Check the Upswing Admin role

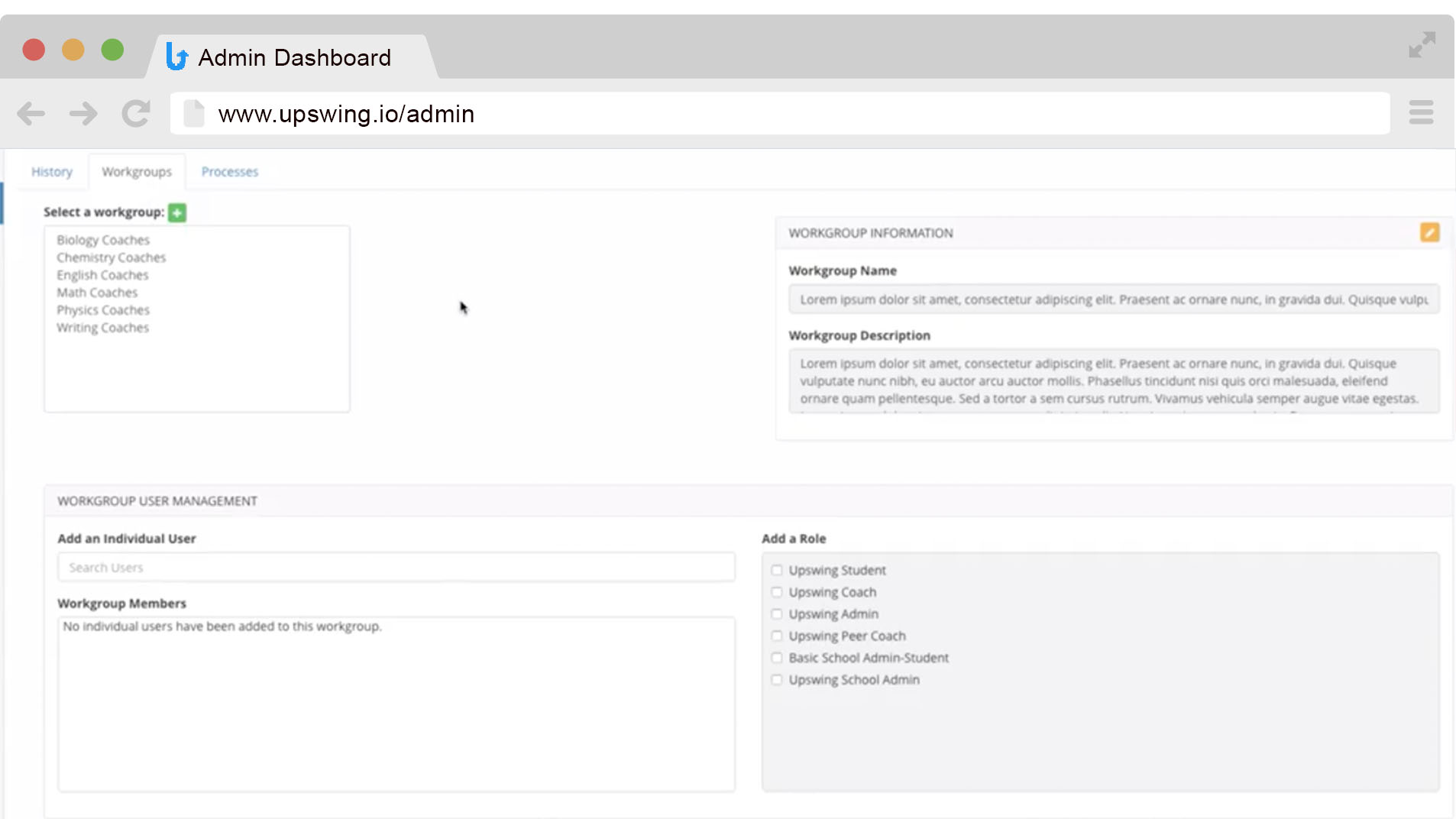click(x=777, y=614)
